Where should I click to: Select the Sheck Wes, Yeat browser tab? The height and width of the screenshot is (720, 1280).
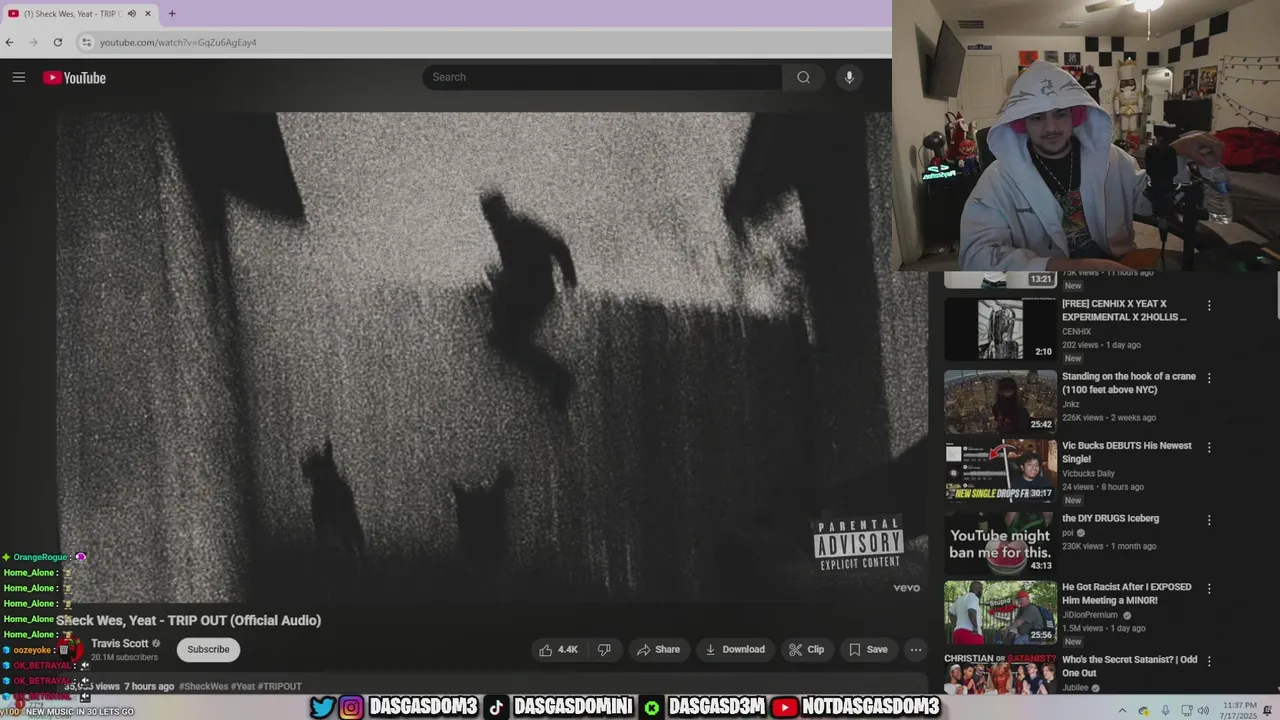80,14
